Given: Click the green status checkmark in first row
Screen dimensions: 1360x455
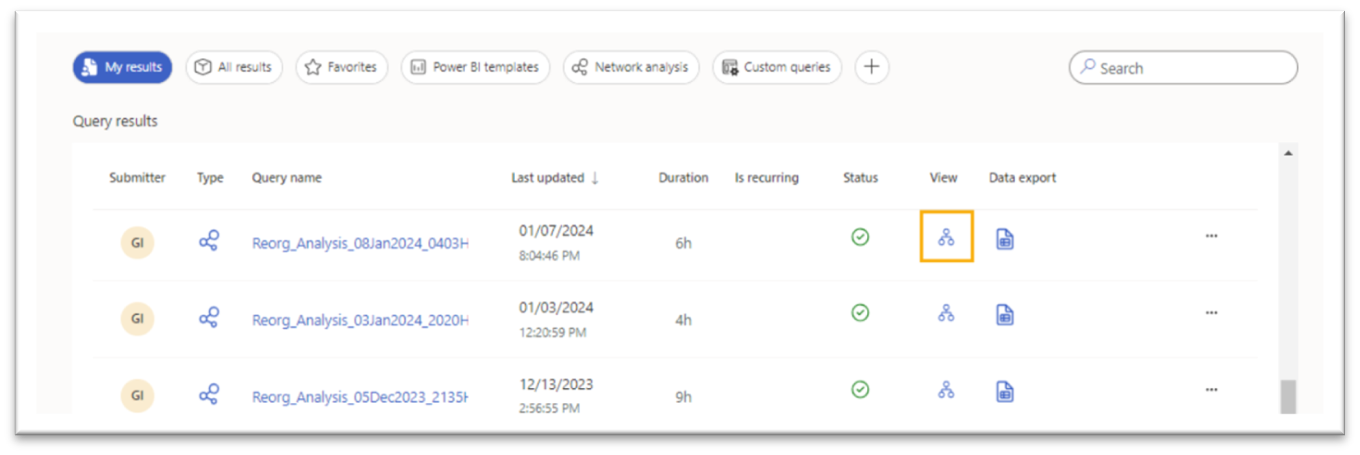Looking at the screenshot, I should (x=860, y=237).
